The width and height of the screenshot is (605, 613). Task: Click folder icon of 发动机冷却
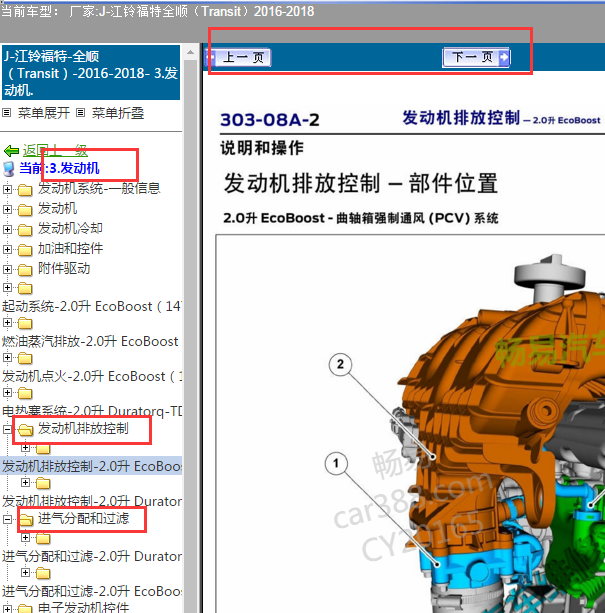coord(25,230)
